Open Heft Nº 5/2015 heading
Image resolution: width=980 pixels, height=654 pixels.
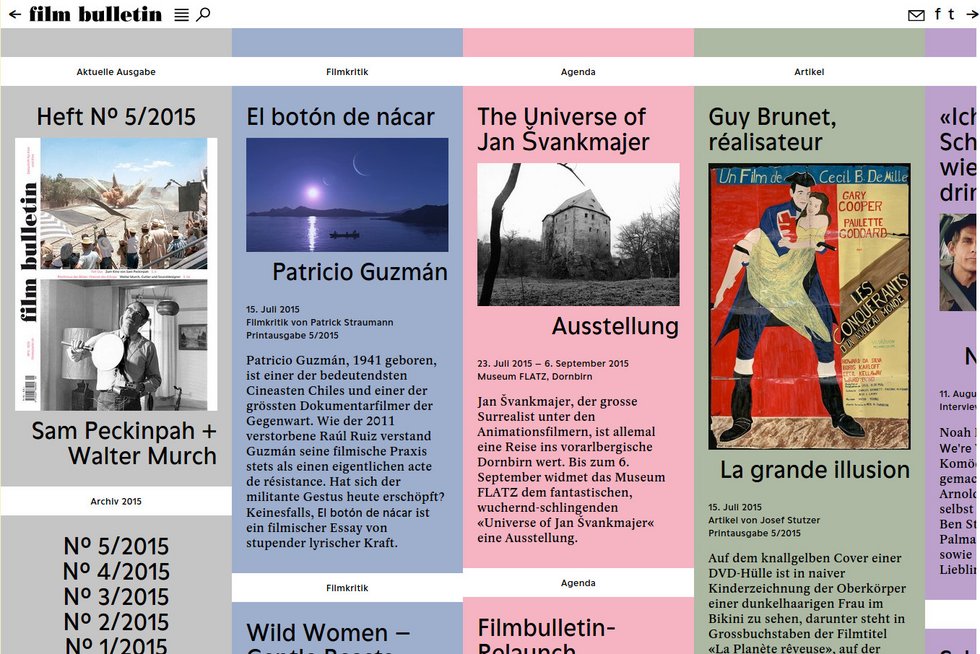pyautogui.click(x=116, y=117)
